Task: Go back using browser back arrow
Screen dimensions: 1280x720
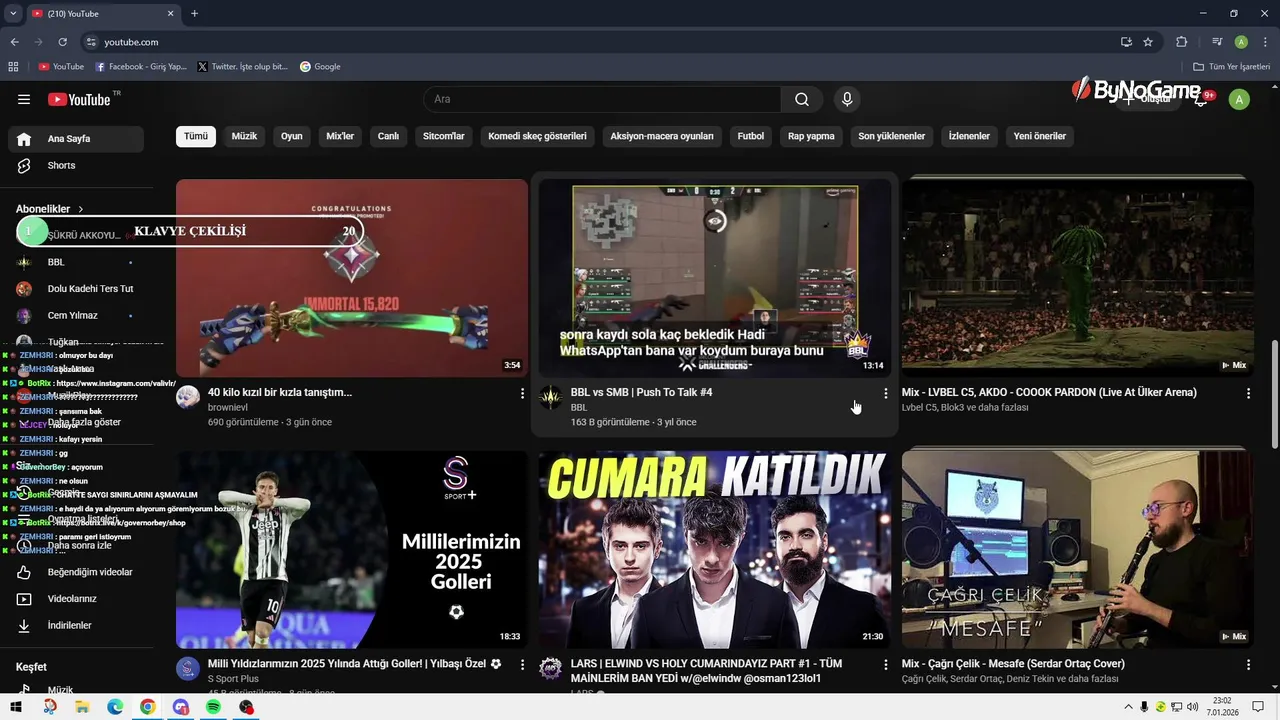Action: pyautogui.click(x=14, y=42)
